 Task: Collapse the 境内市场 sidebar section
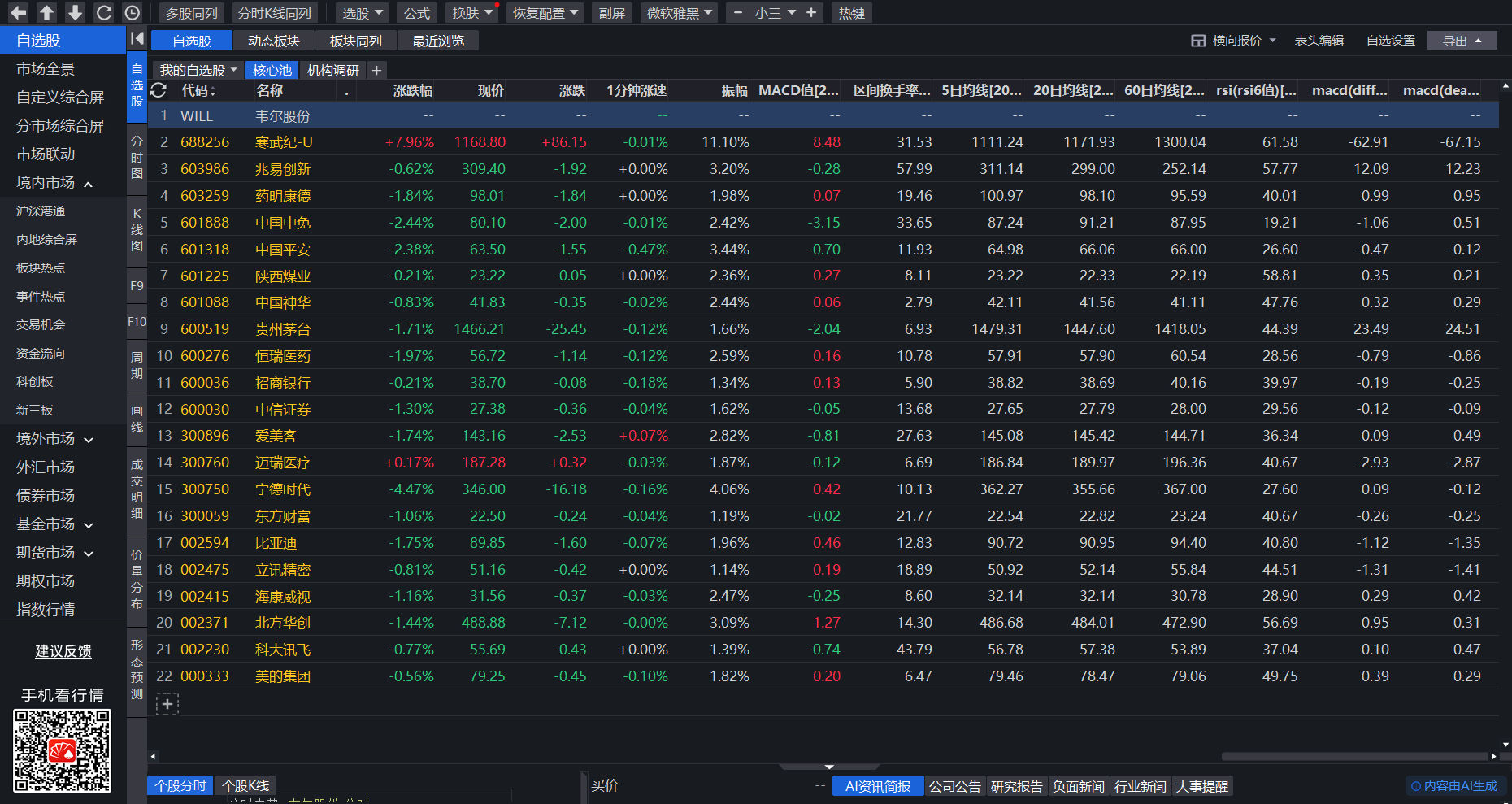tap(88, 184)
